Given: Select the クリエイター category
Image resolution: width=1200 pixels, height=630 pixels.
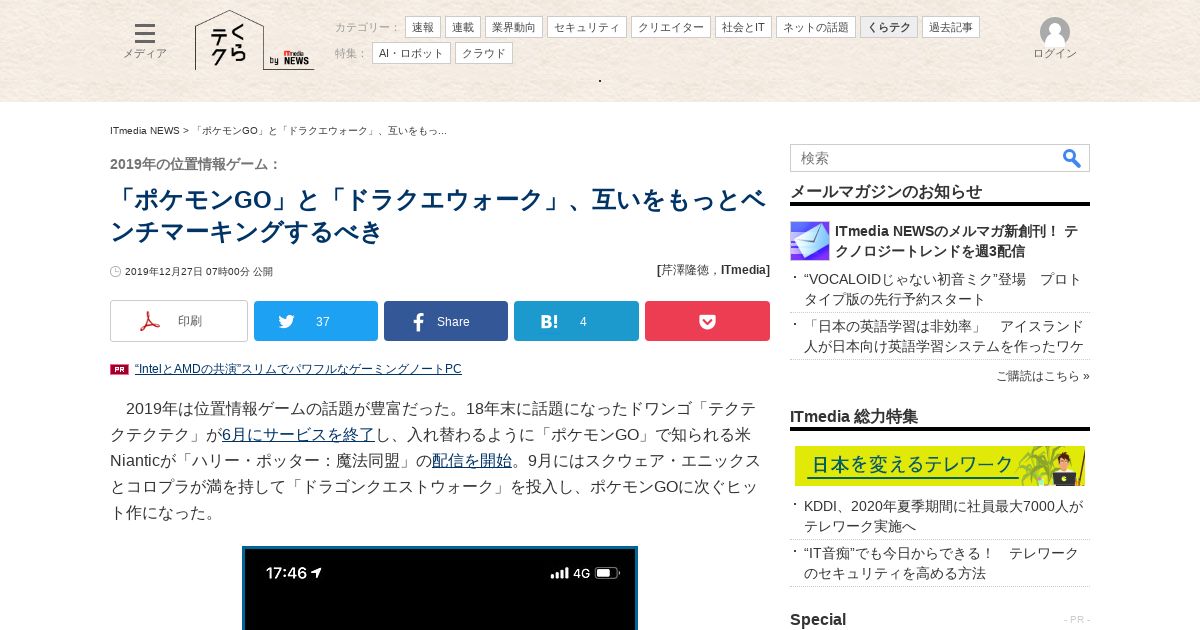Looking at the screenshot, I should click(x=671, y=27).
